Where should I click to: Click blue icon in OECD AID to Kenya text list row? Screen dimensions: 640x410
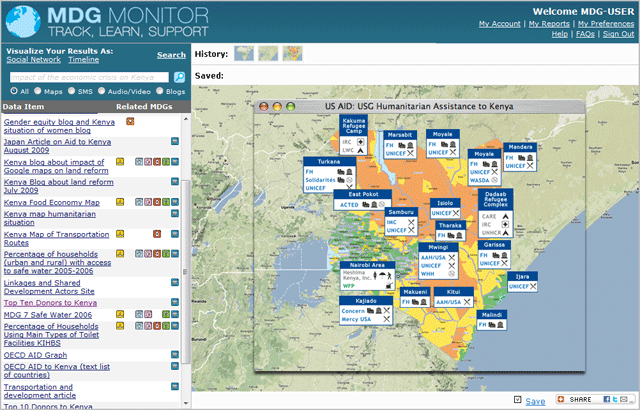(175, 366)
